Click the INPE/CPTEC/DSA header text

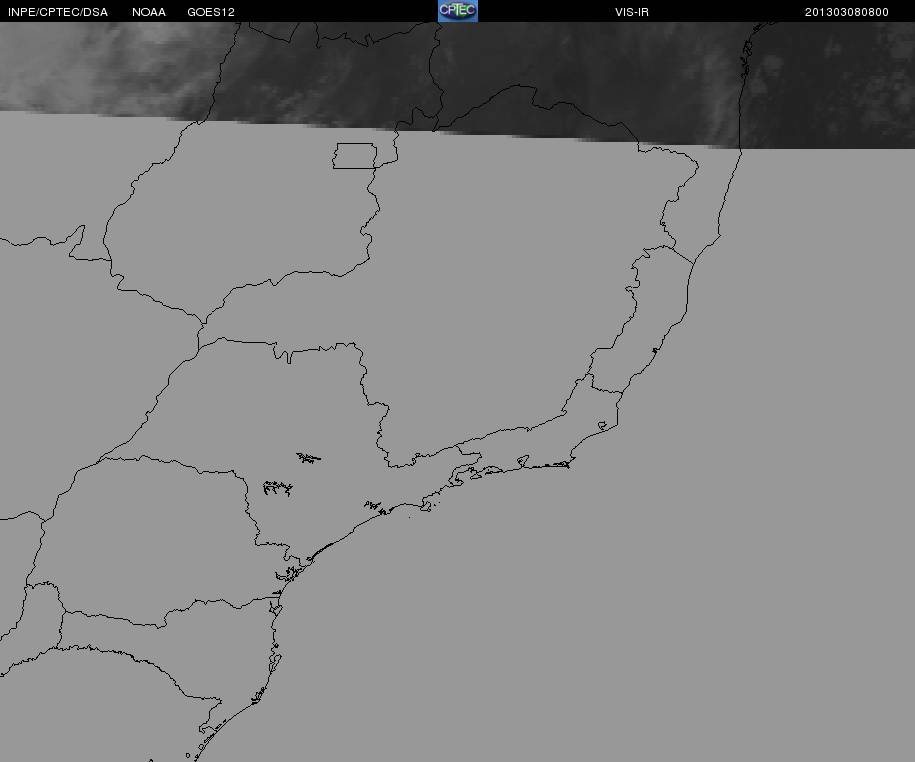pos(58,12)
